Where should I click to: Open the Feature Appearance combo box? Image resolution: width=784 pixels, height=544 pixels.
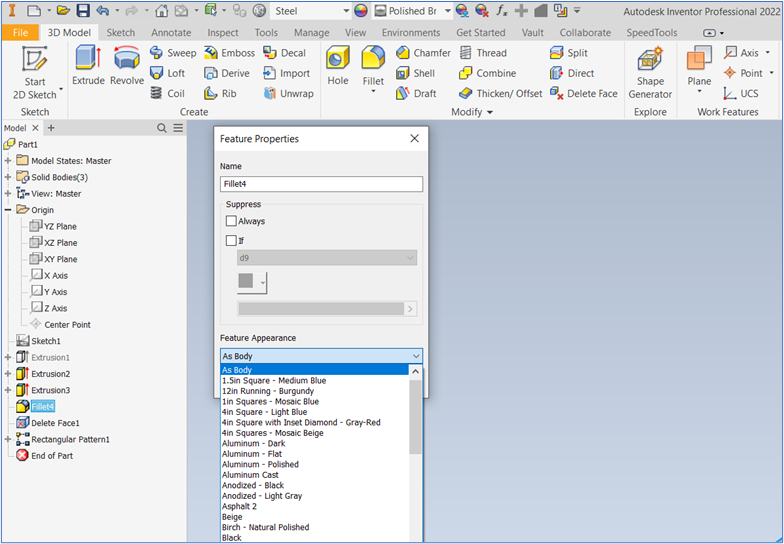(x=321, y=356)
